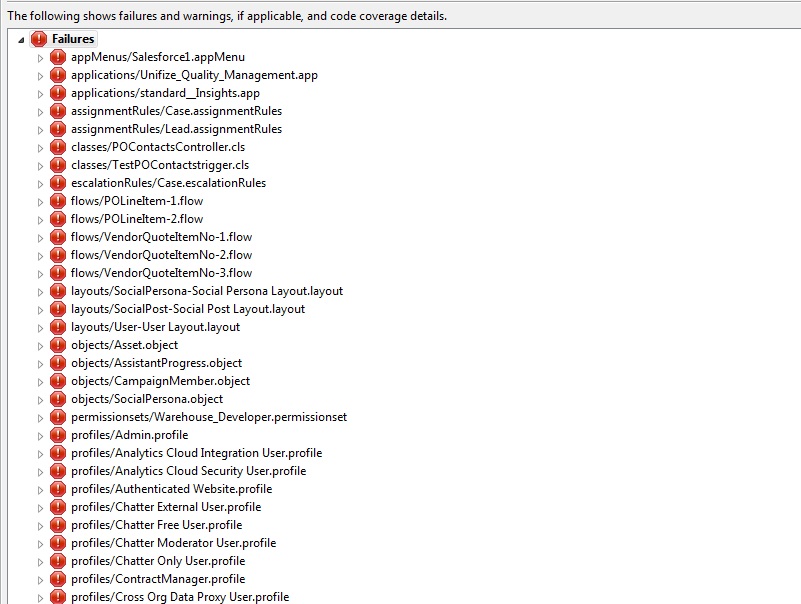Select objects/CampaignMember.object row text
801x604 pixels.
click(160, 381)
